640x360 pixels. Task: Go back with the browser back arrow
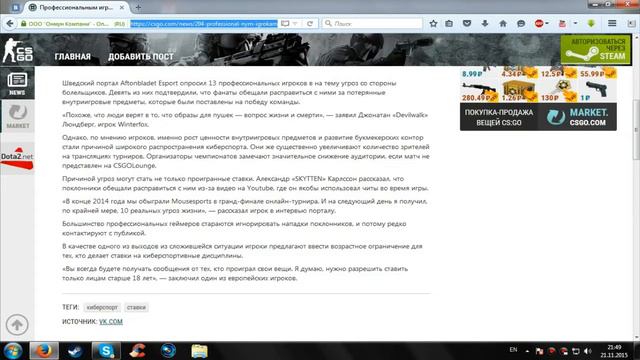coord(10,24)
